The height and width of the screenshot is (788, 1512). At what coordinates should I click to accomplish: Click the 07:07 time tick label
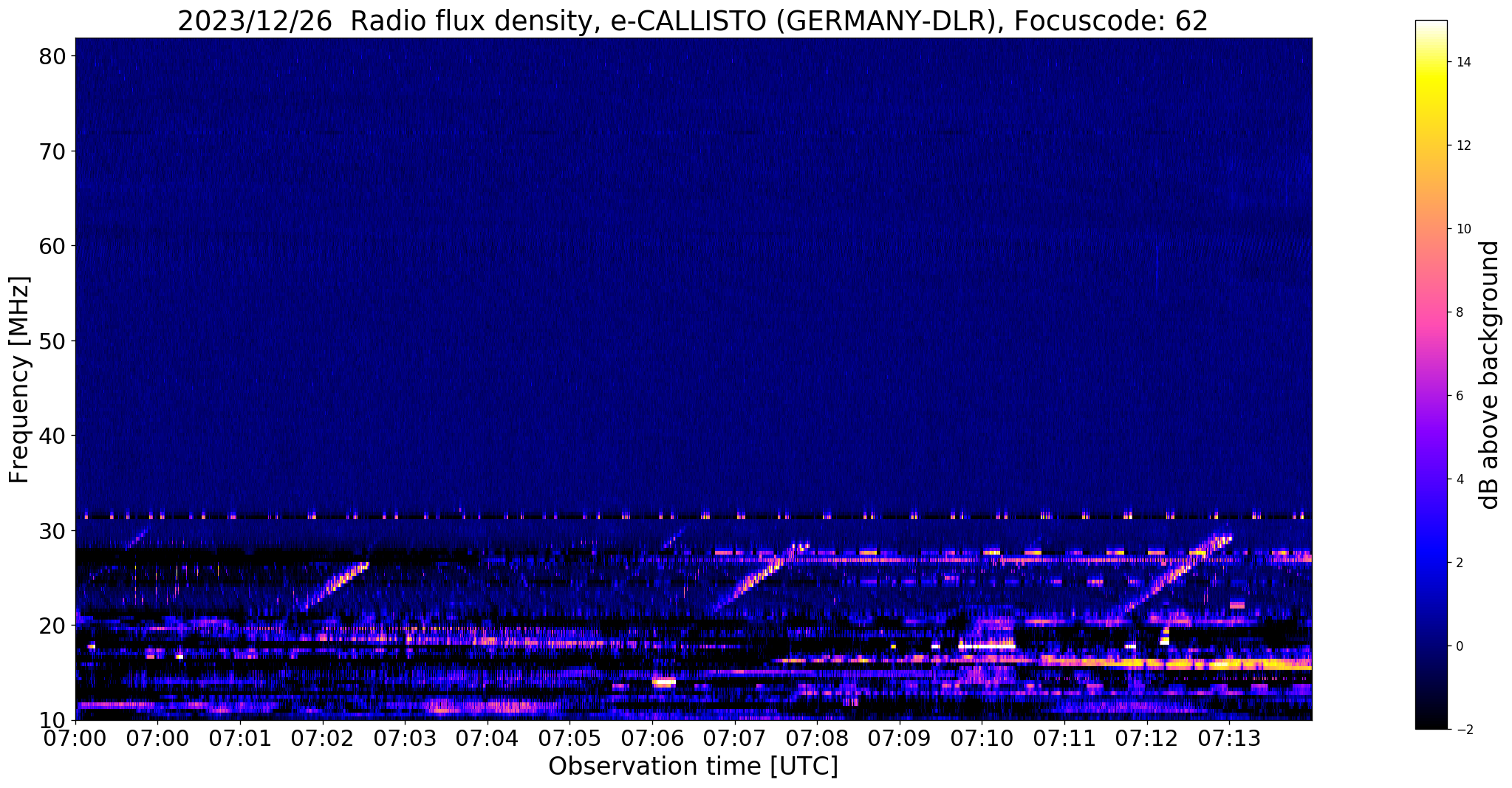point(735,737)
